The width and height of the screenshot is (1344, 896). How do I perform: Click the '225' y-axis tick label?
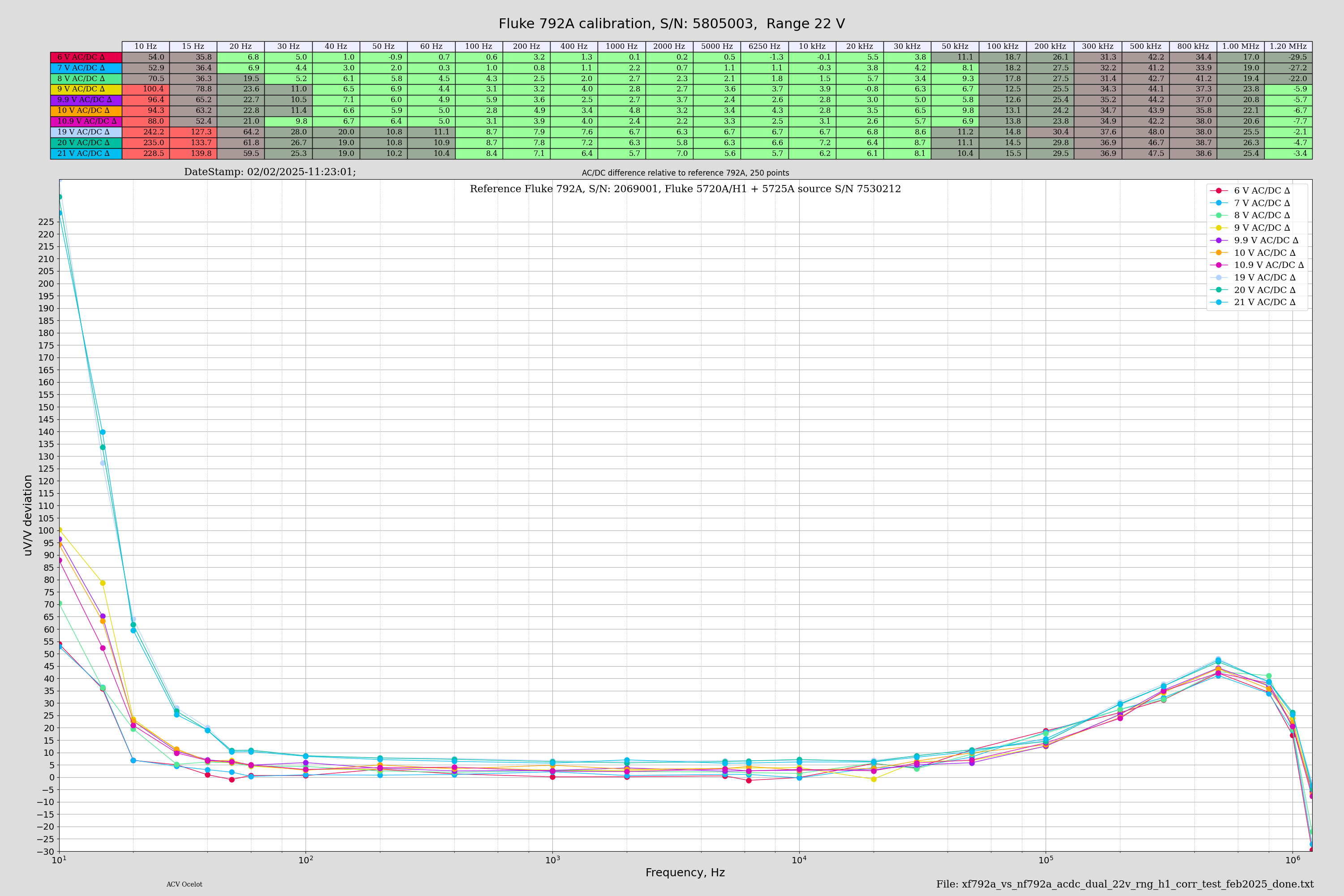pyautogui.click(x=47, y=222)
